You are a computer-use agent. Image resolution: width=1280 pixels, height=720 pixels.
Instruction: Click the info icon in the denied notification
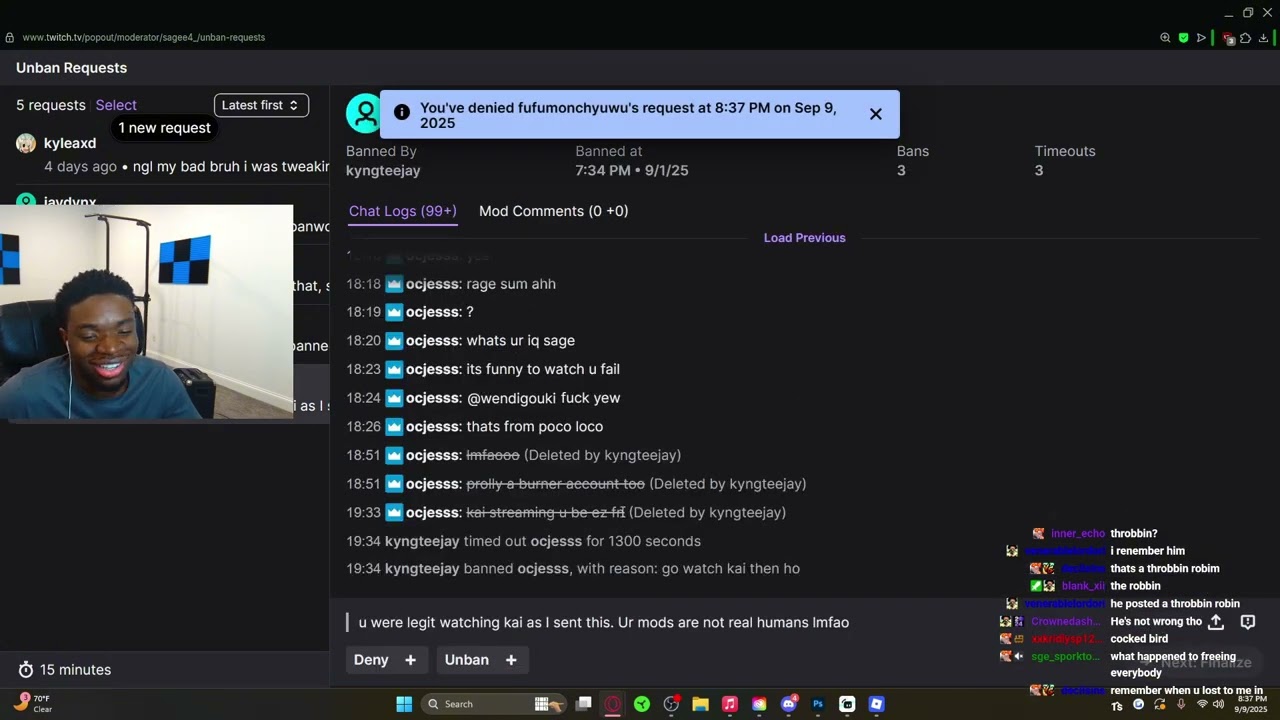pos(402,112)
